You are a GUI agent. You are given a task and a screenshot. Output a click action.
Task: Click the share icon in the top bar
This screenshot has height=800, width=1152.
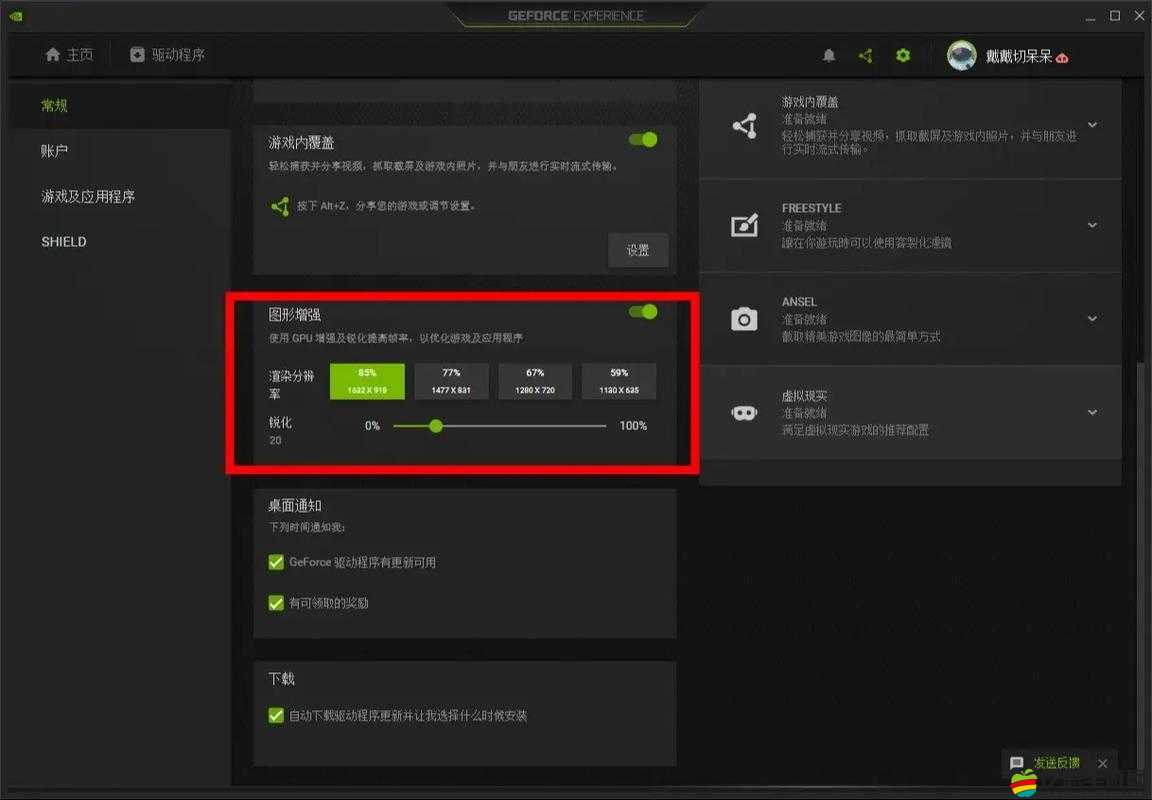(x=865, y=55)
